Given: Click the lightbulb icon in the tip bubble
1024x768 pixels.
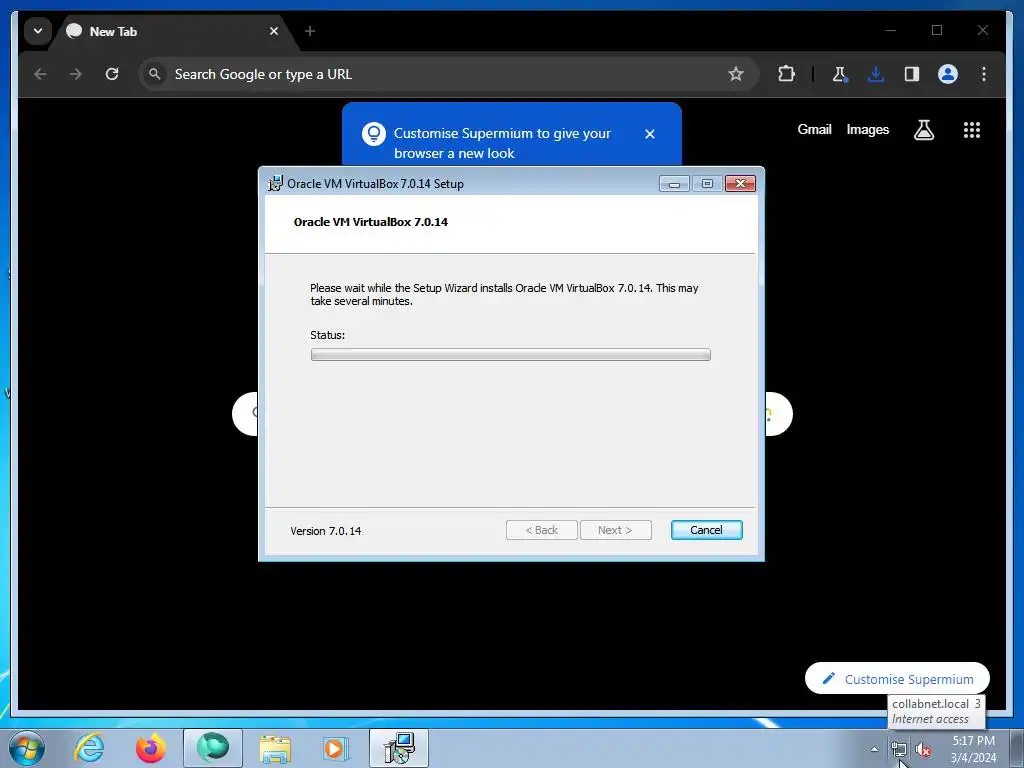Looking at the screenshot, I should coord(374,134).
